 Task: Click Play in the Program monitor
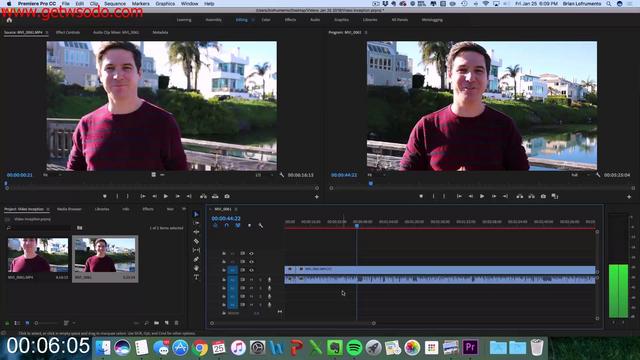click(x=482, y=196)
